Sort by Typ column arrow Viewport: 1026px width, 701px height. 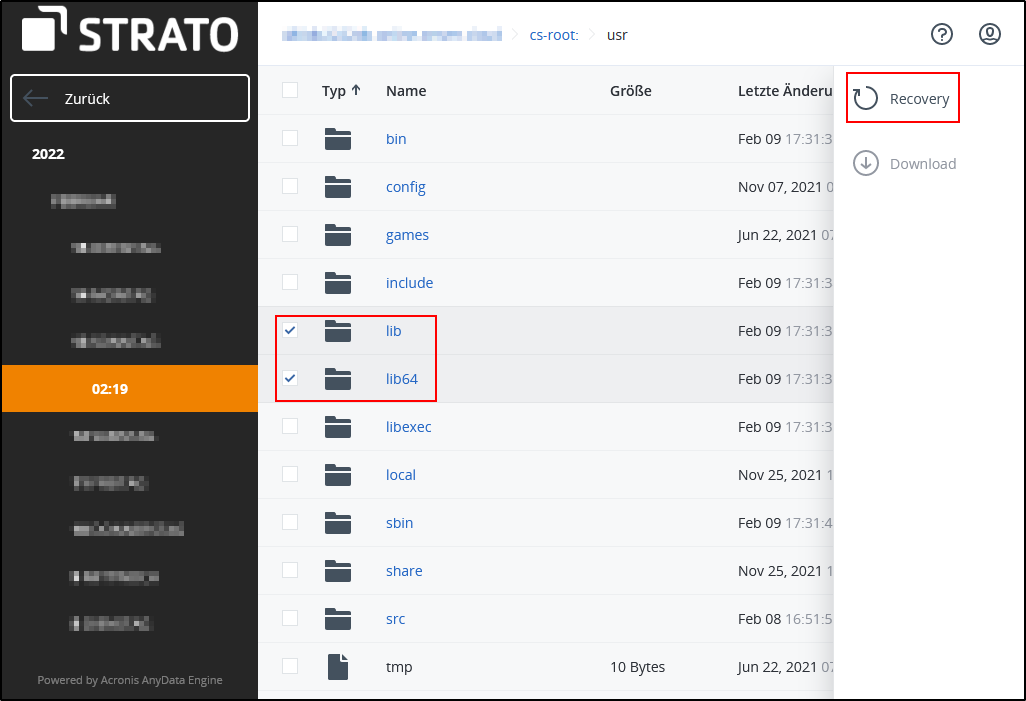click(x=356, y=91)
